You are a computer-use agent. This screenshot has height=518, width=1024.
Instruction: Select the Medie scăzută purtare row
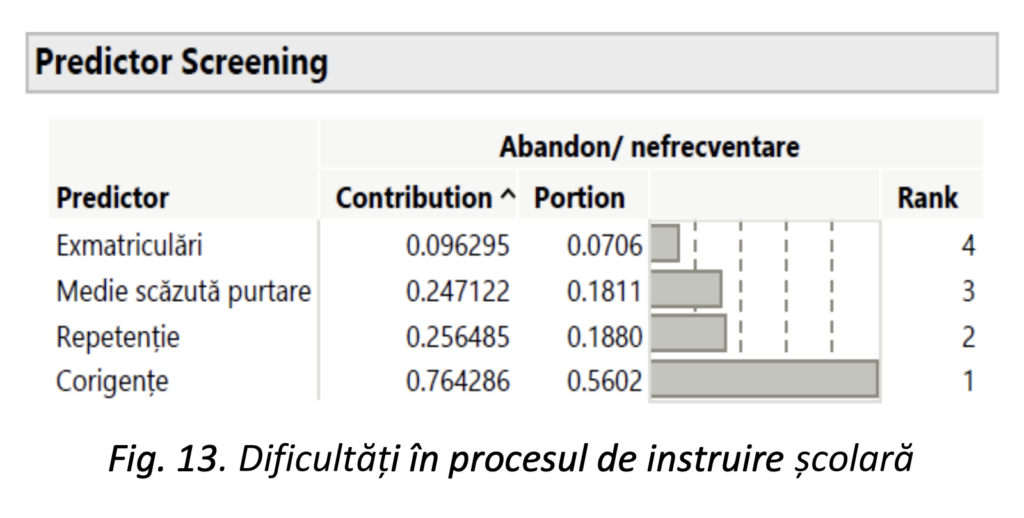click(183, 291)
